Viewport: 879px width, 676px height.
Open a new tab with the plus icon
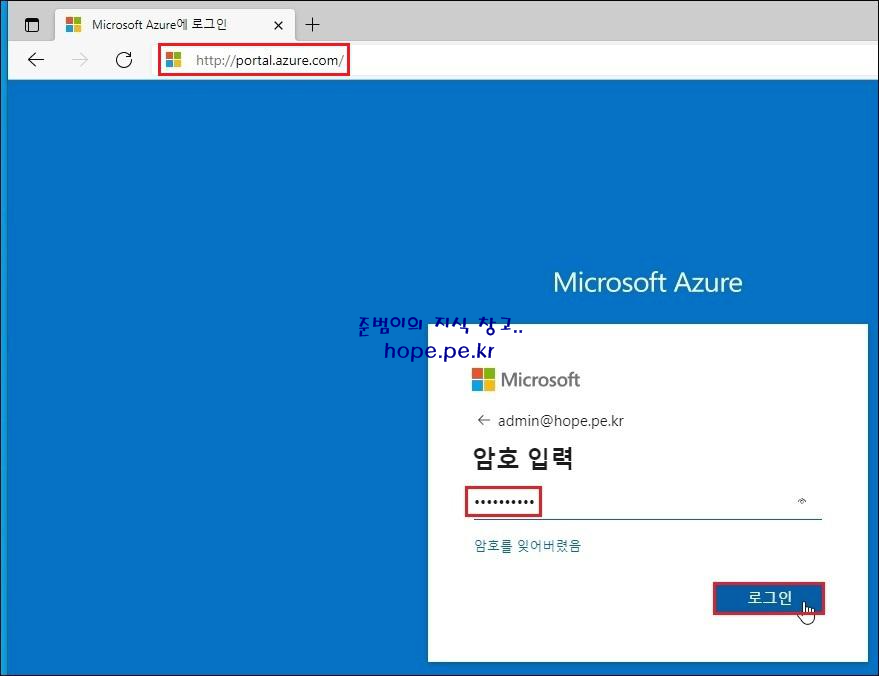(x=312, y=25)
